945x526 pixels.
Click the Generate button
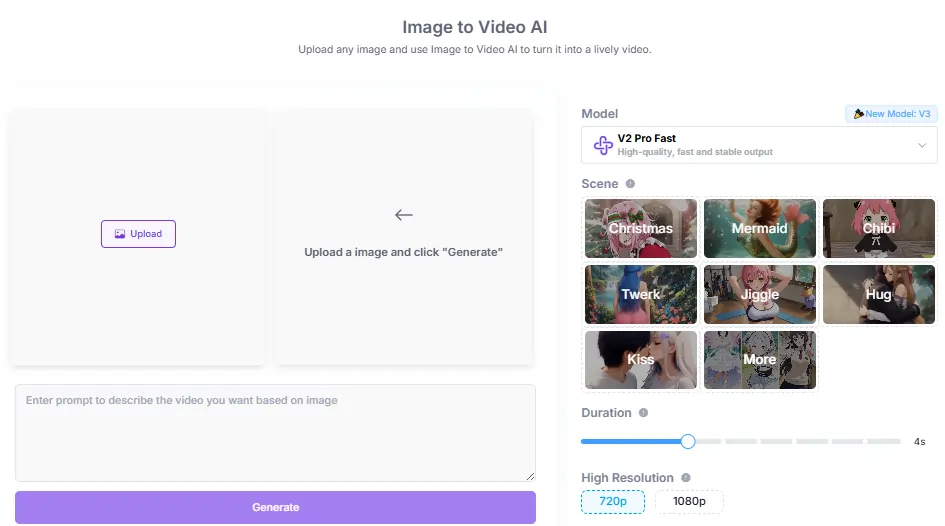point(275,507)
